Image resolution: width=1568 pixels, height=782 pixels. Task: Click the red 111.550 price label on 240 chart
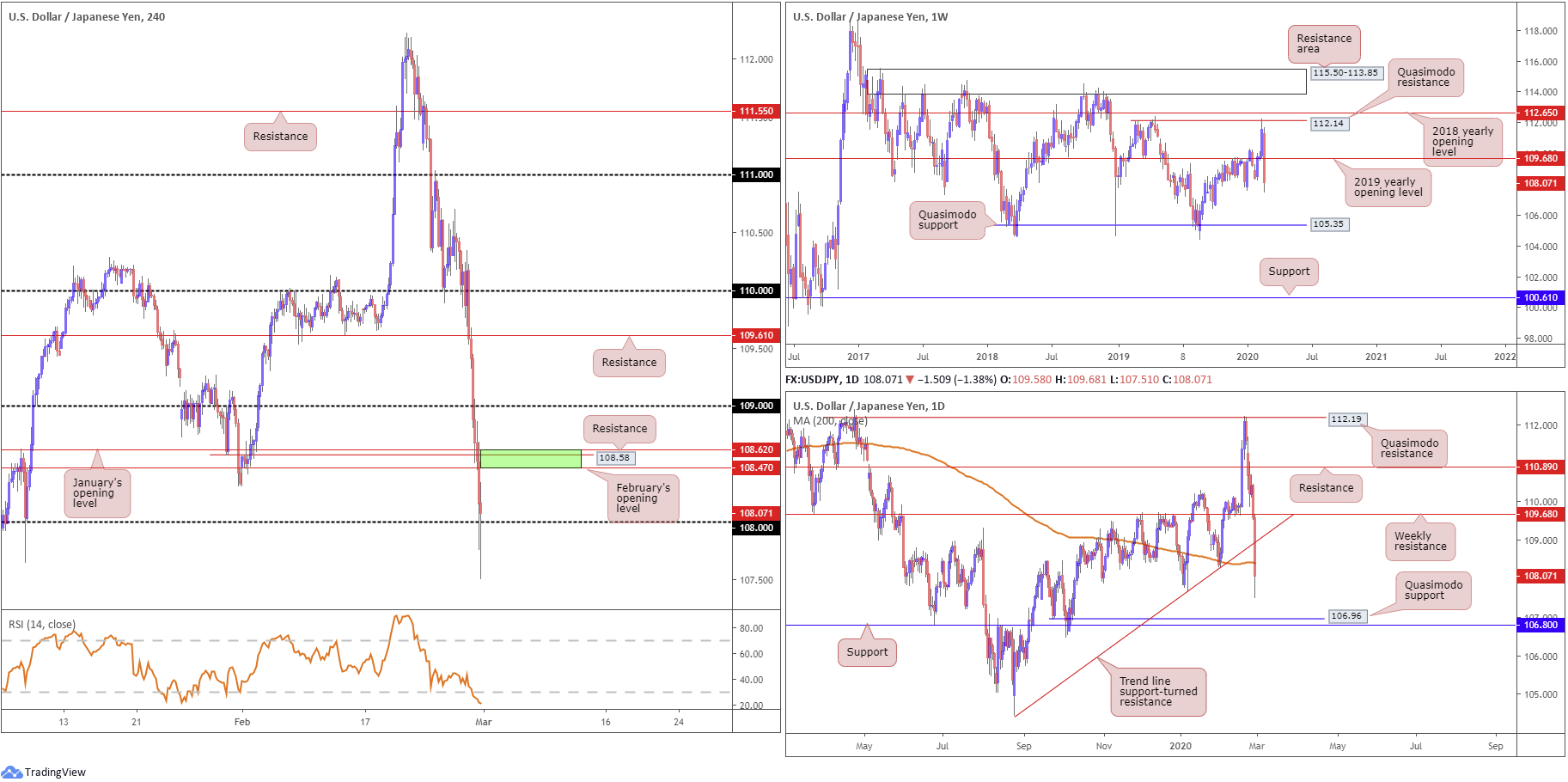756,111
